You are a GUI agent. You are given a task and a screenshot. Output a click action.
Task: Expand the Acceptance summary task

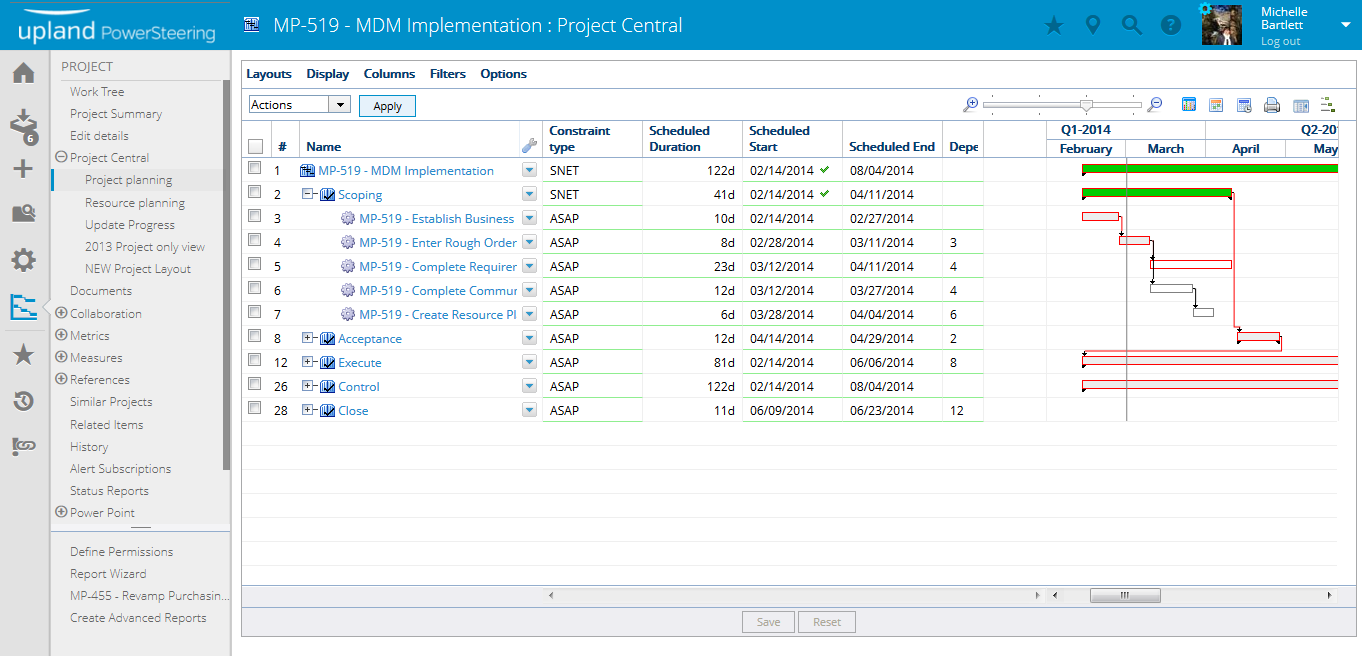308,338
